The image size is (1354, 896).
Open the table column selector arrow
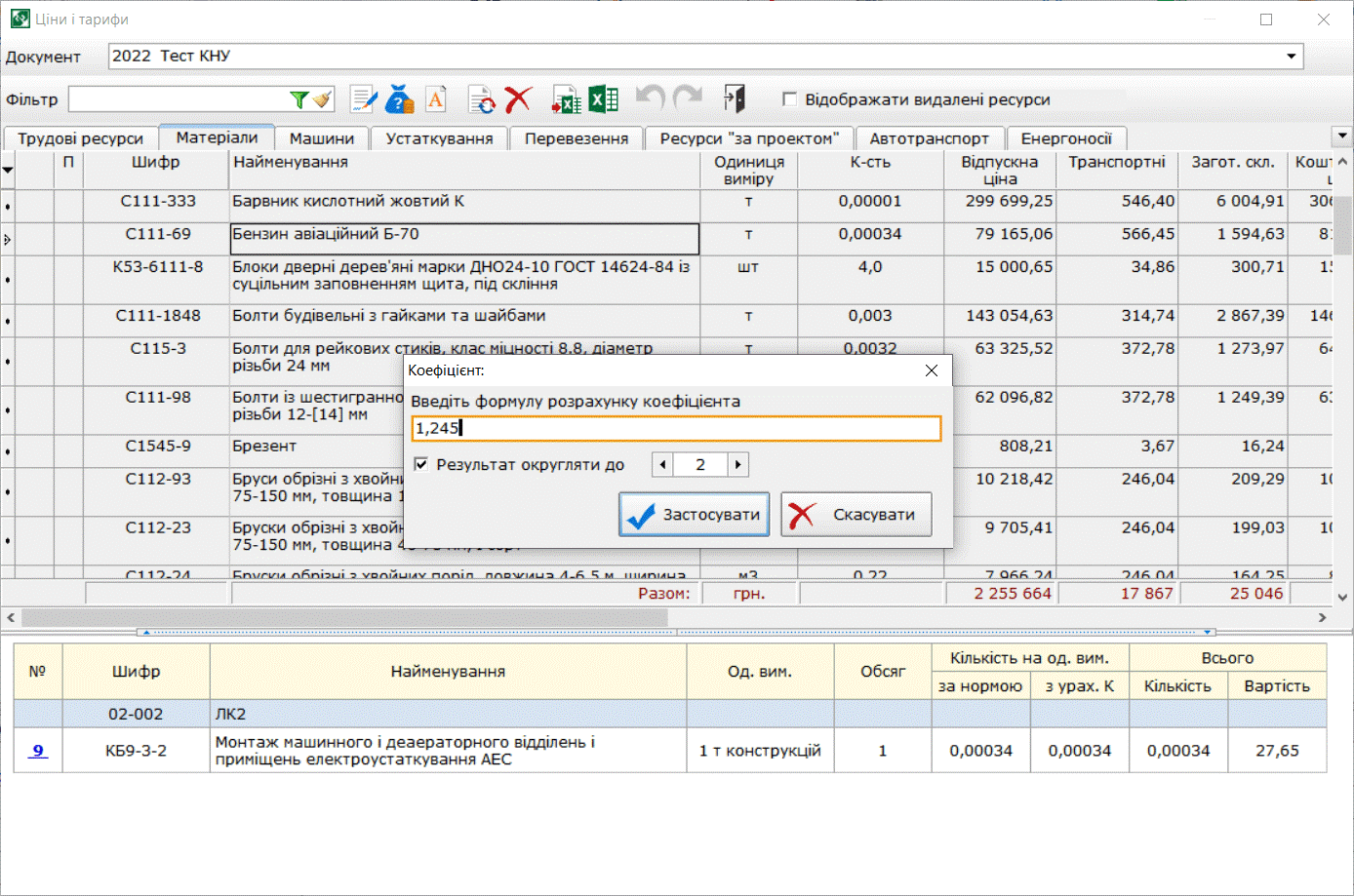[8, 170]
